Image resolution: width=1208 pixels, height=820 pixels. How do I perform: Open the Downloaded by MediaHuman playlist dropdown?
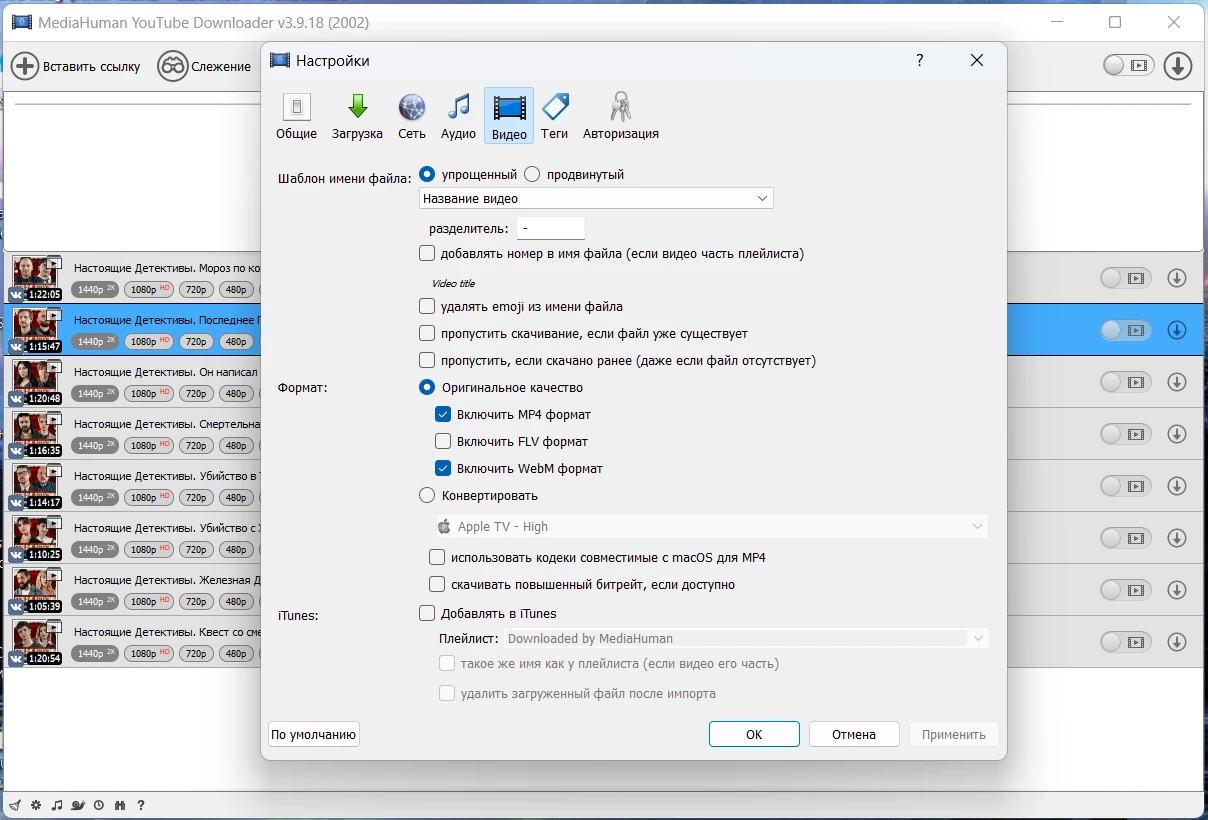pyautogui.click(x=744, y=638)
